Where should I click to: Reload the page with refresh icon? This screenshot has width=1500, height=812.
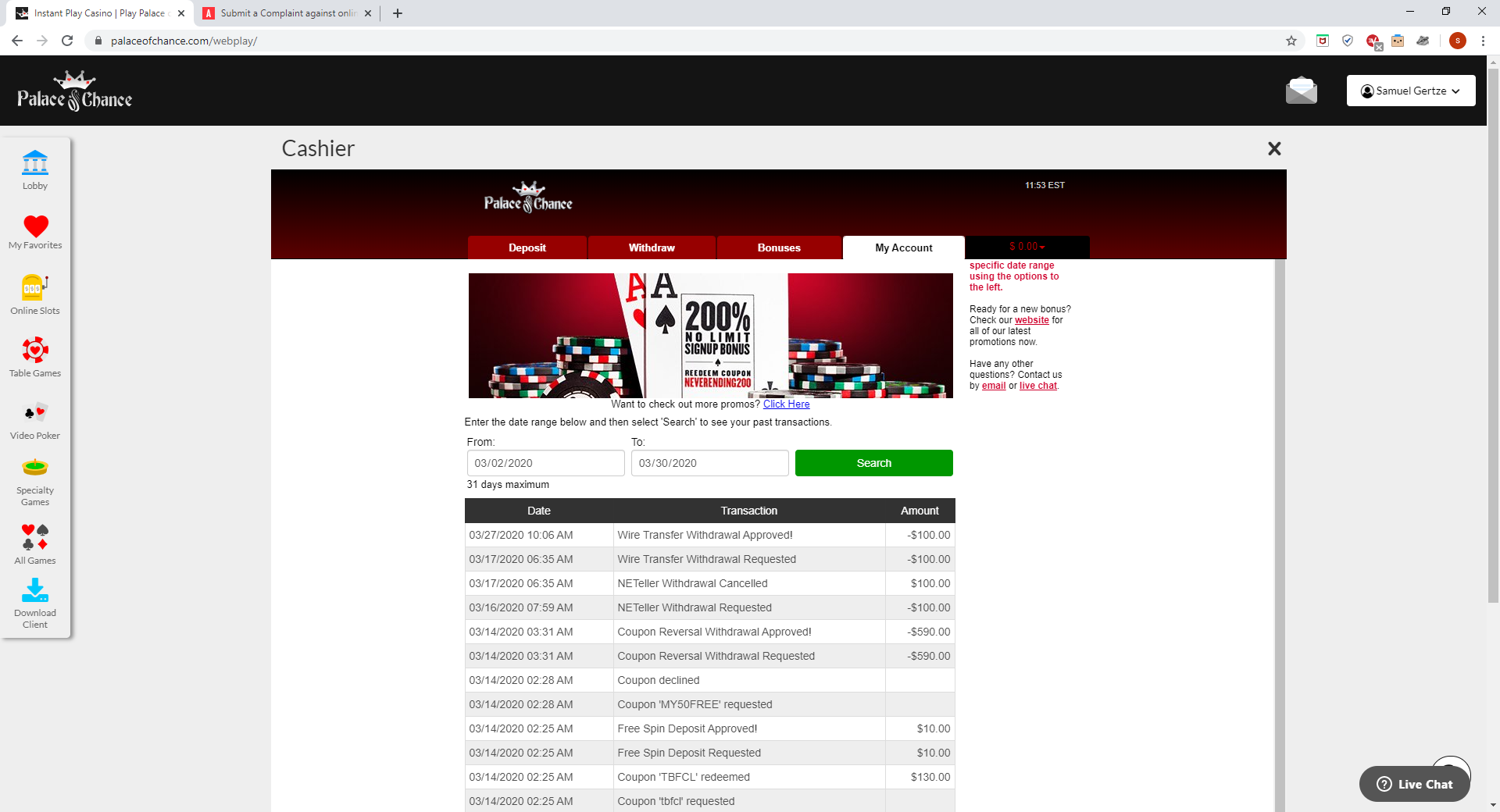pyautogui.click(x=67, y=41)
